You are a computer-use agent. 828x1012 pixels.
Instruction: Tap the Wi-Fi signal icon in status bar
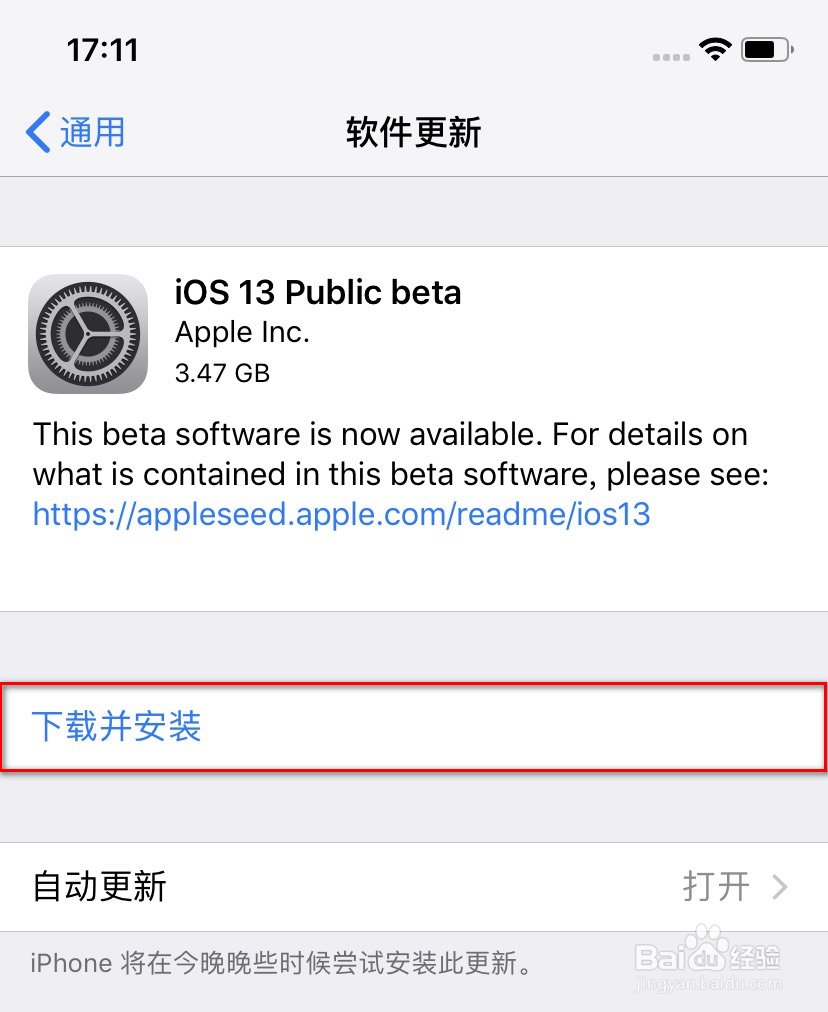[716, 47]
